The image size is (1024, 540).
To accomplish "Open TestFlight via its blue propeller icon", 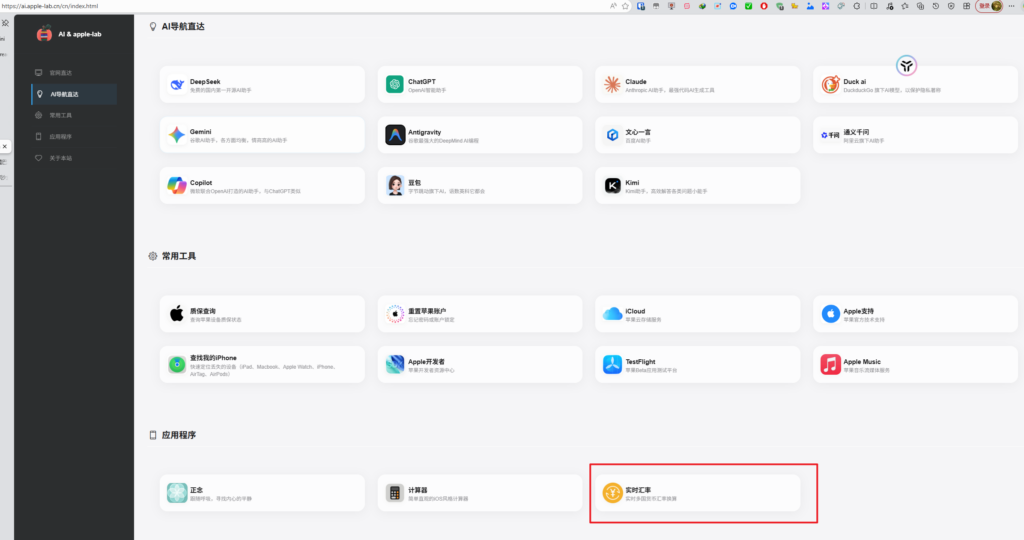I will 612,364.
